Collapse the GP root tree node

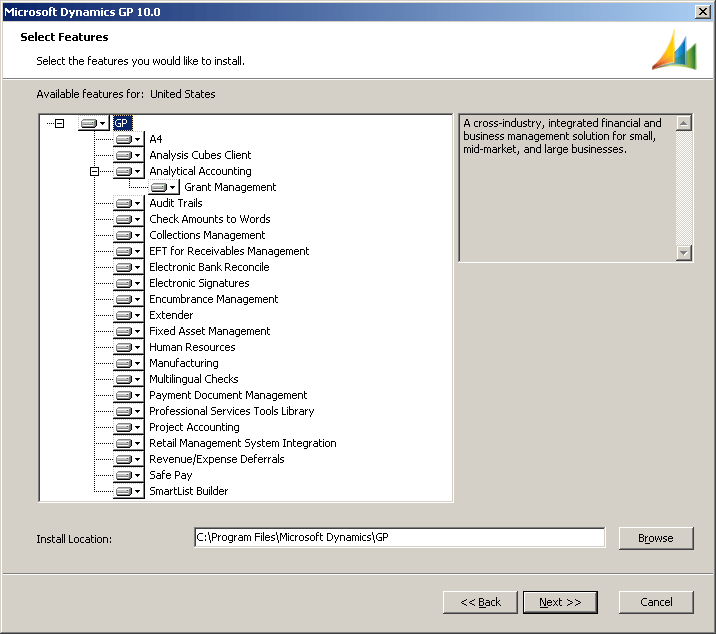pos(59,123)
